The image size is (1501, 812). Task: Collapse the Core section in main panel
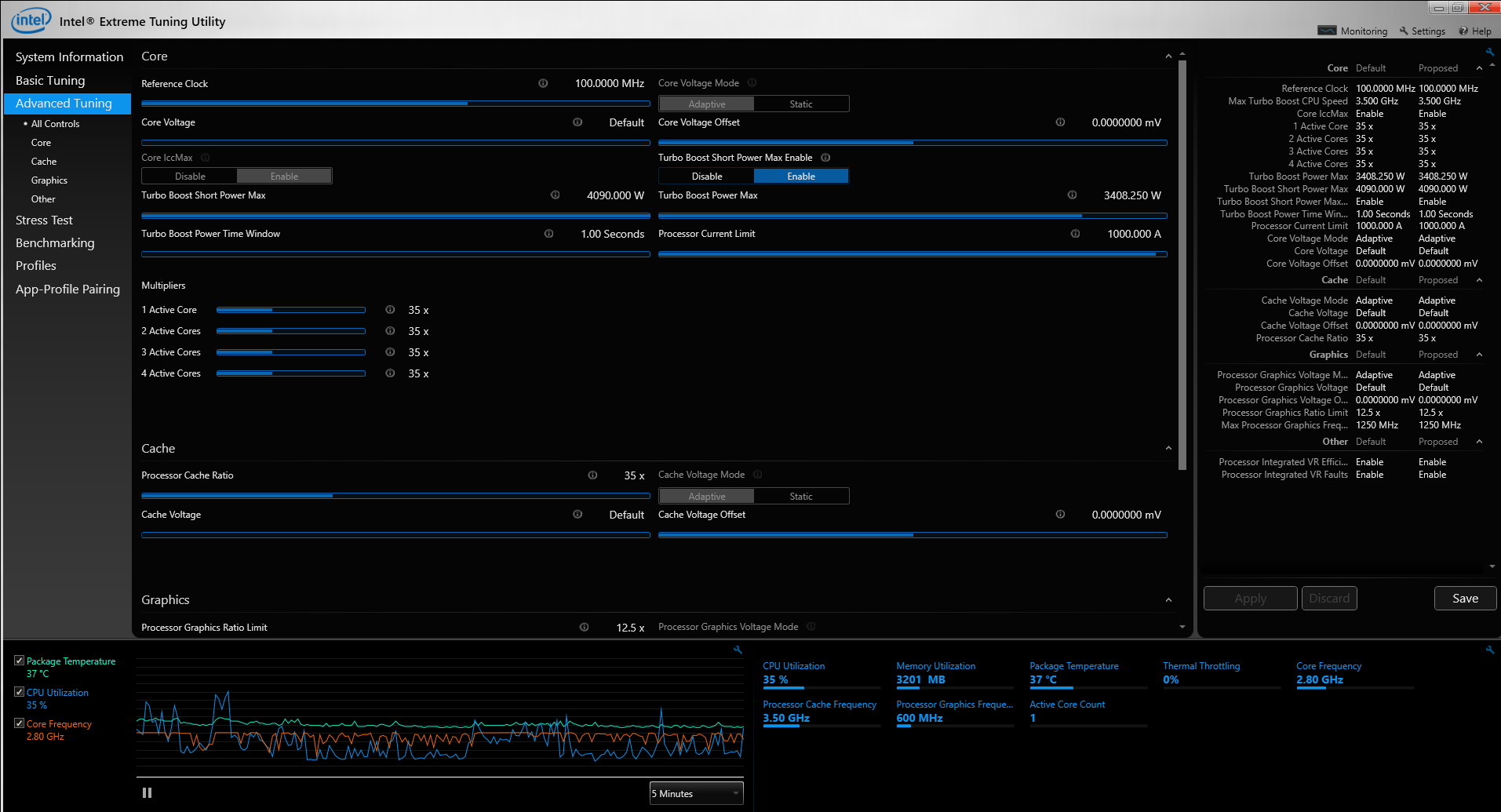[x=1168, y=56]
